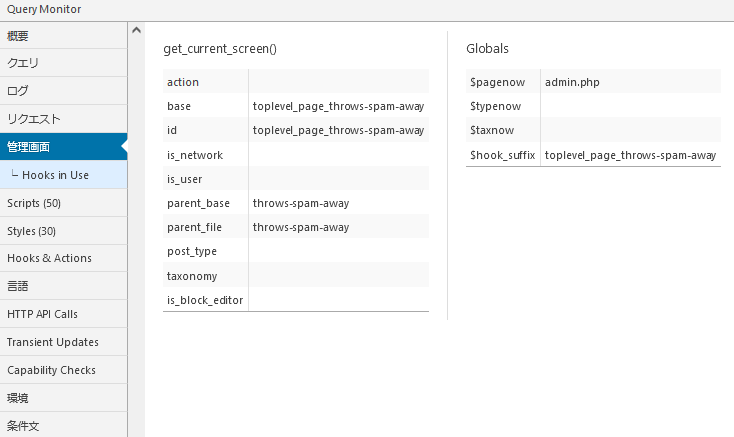Click the admin.php value for $pagenow
The height and width of the screenshot is (437, 734).
tap(572, 82)
